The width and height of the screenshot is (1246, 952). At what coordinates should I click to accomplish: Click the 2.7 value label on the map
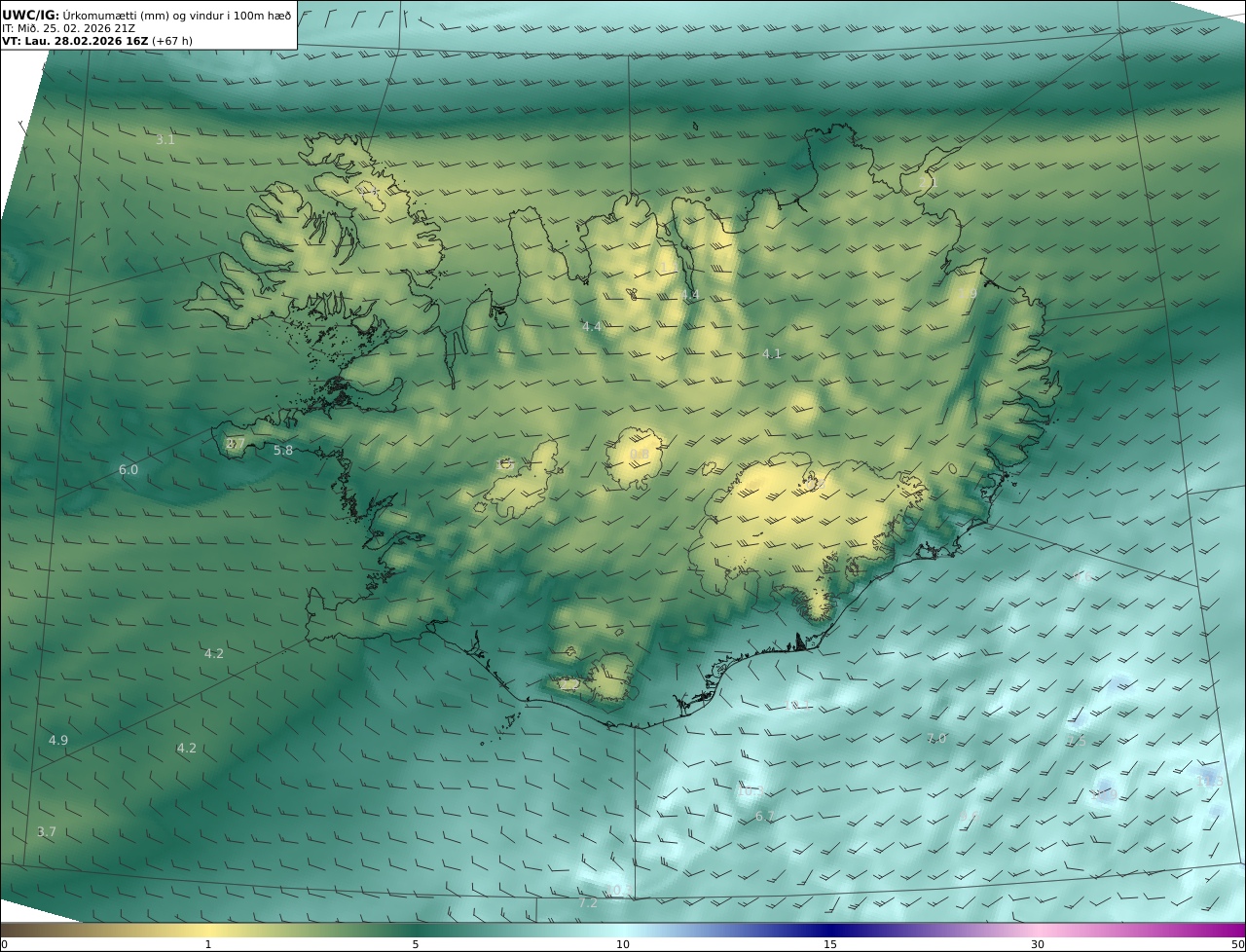[x=235, y=444]
